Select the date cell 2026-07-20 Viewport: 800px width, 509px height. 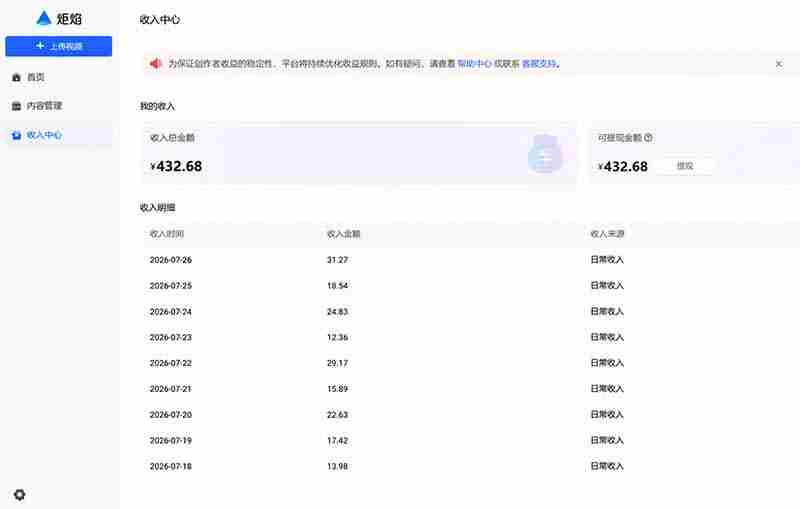point(170,415)
